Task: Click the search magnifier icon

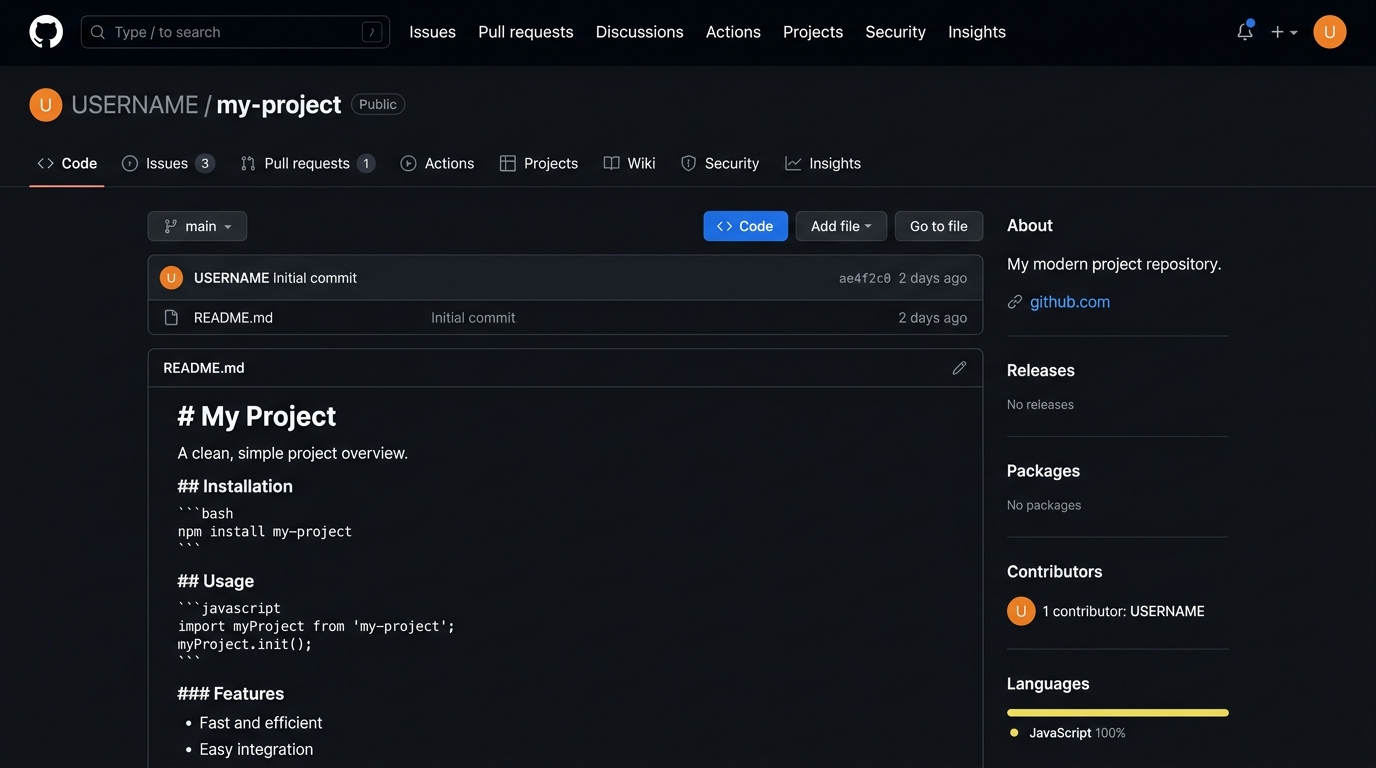Action: pos(98,32)
